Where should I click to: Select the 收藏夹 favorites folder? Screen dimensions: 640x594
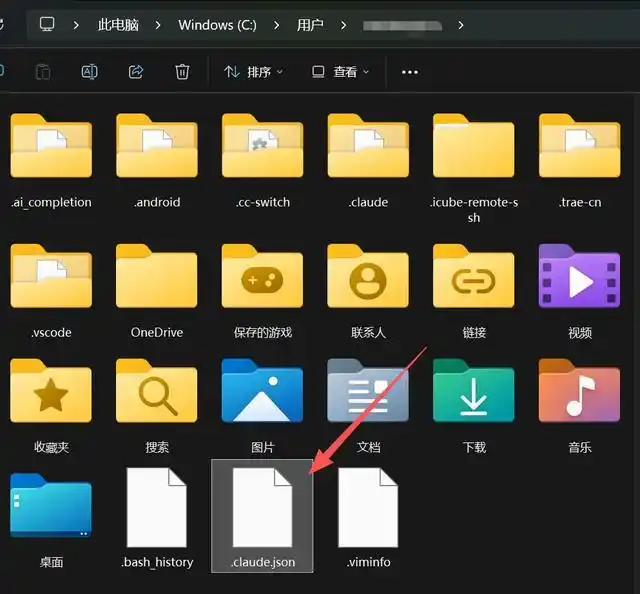pyautogui.click(x=51, y=407)
